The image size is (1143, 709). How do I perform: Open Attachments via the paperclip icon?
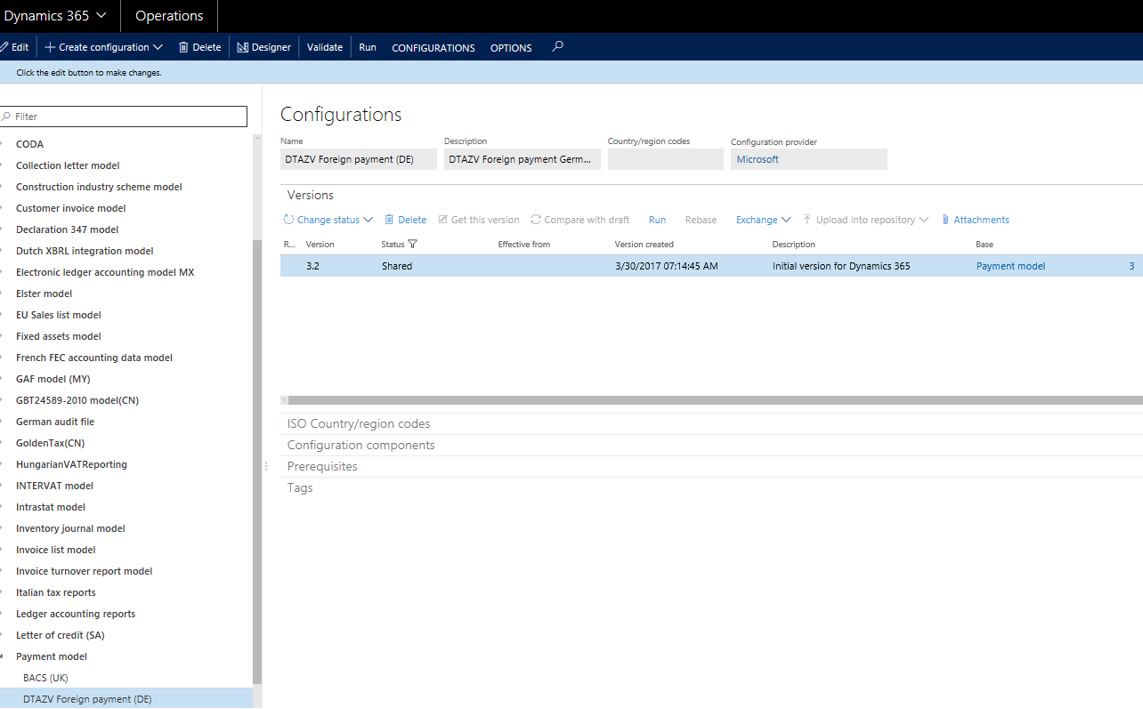click(945, 220)
